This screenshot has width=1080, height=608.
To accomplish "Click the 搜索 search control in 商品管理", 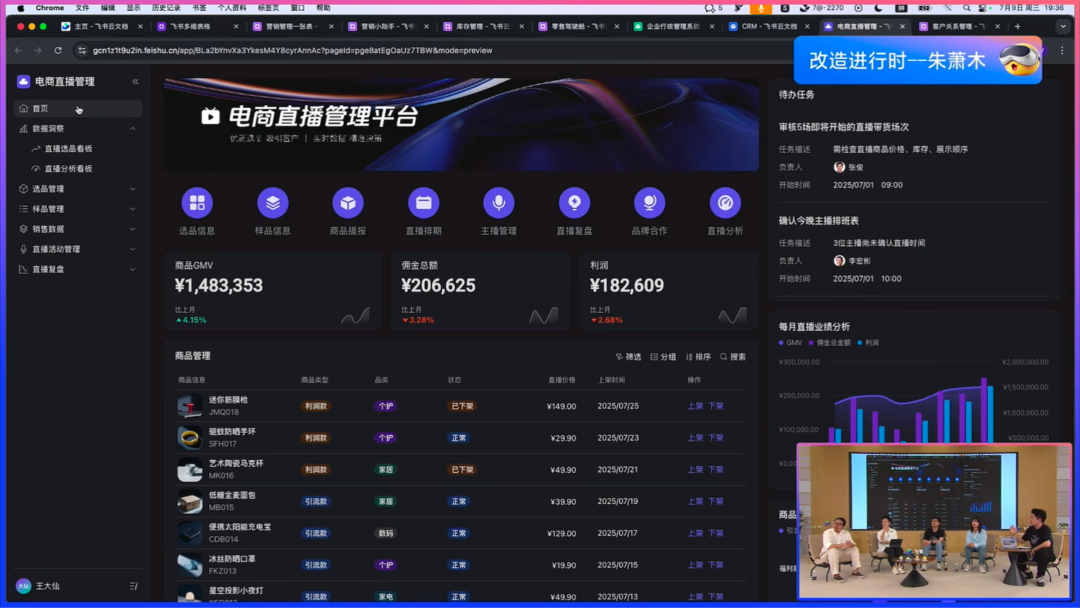I will pyautogui.click(x=733, y=357).
